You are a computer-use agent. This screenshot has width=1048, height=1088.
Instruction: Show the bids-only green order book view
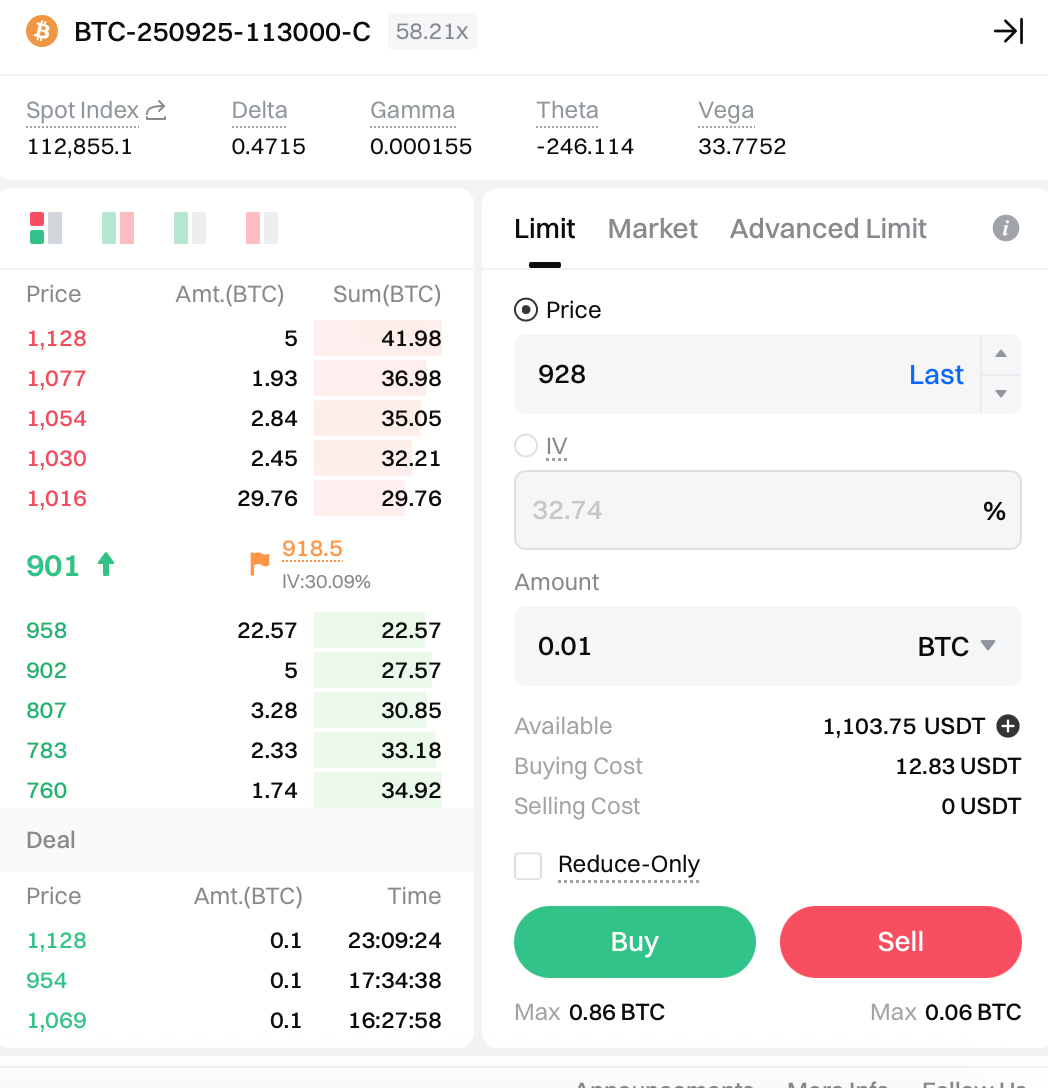(x=189, y=228)
